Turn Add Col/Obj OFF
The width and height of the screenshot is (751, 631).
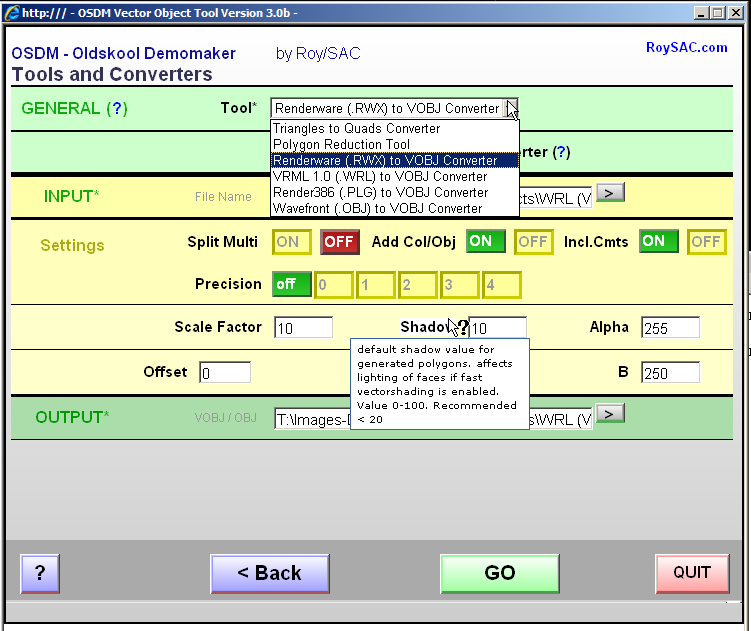click(x=534, y=242)
